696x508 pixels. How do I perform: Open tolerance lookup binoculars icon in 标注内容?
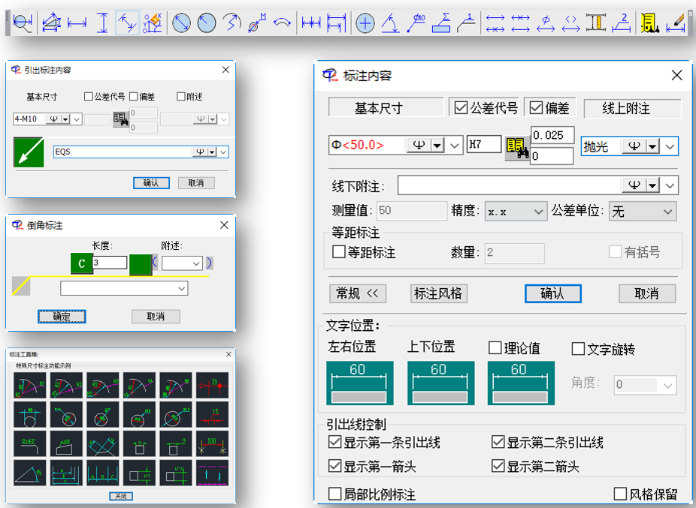coord(516,146)
